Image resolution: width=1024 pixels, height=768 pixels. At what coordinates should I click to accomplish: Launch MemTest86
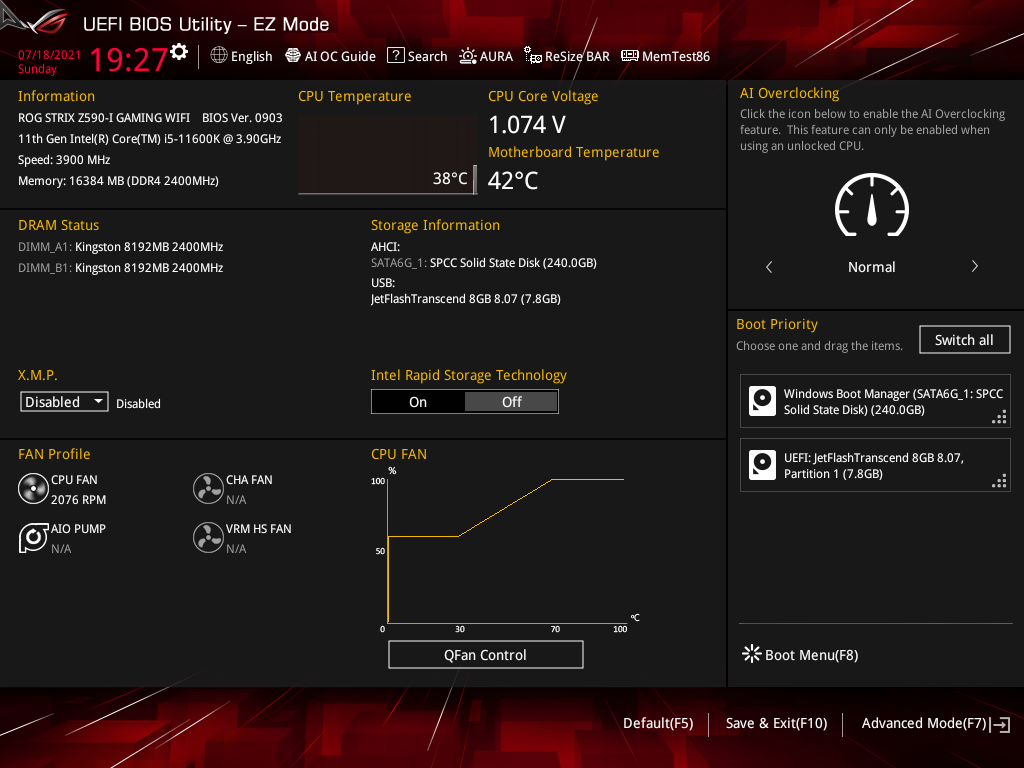coord(665,56)
